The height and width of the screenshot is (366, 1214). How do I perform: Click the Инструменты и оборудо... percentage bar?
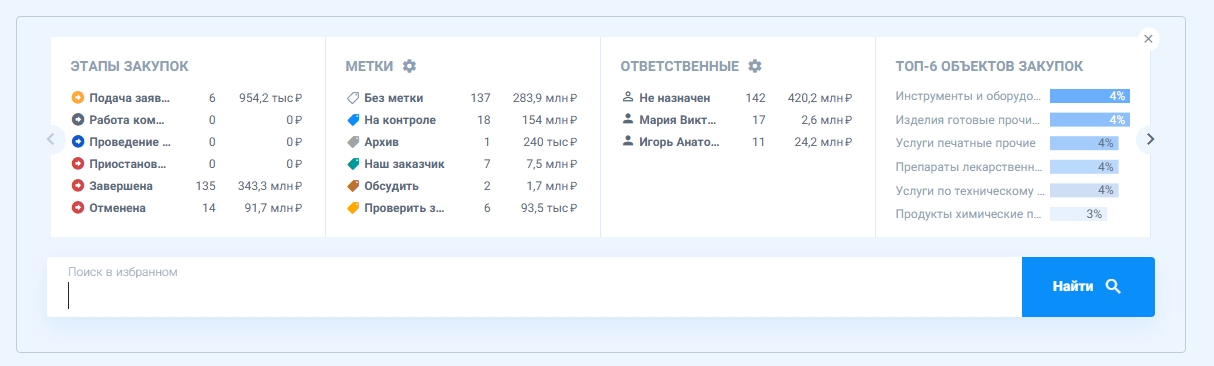point(1090,96)
